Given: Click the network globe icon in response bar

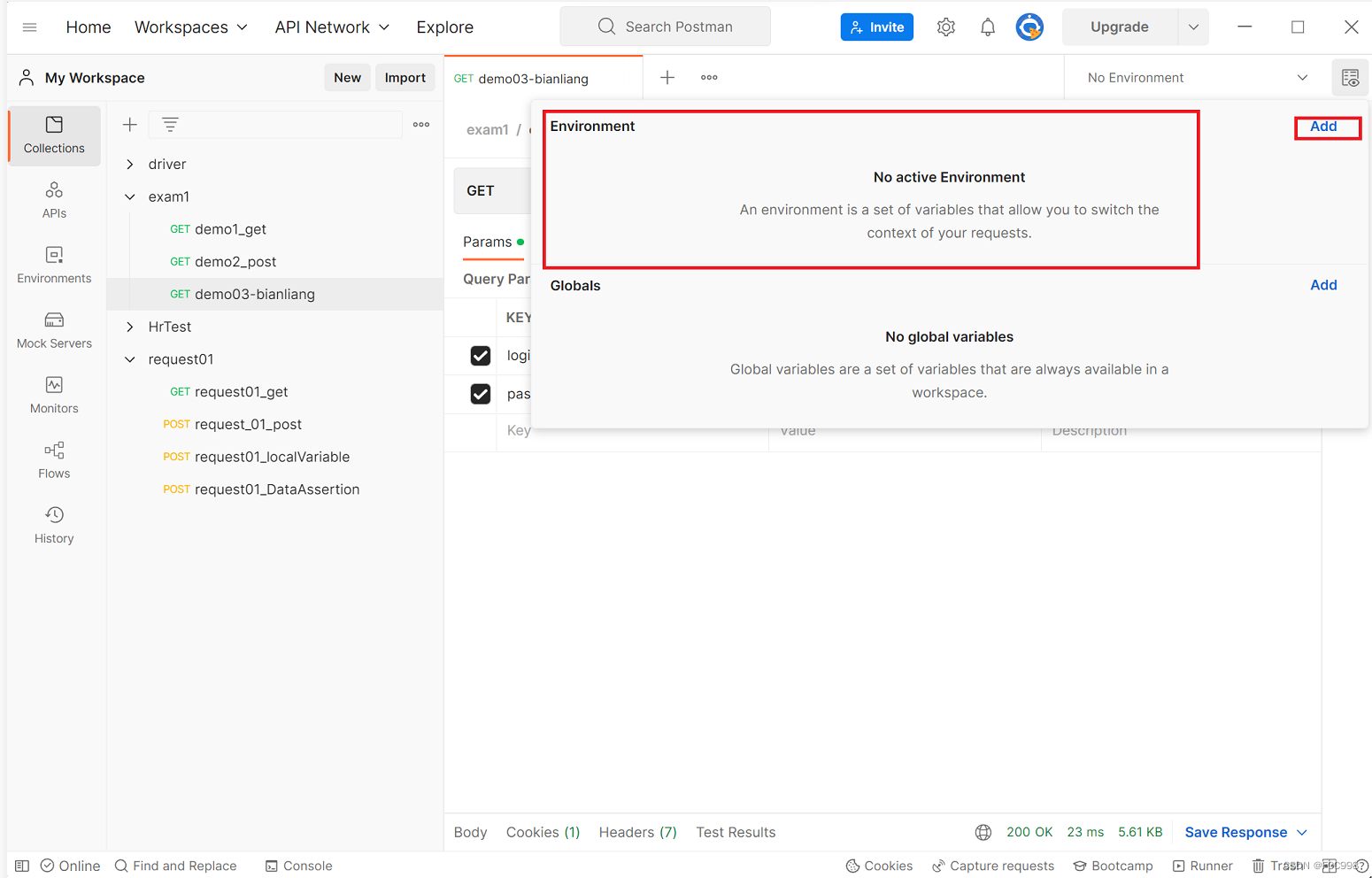Looking at the screenshot, I should pyautogui.click(x=983, y=832).
